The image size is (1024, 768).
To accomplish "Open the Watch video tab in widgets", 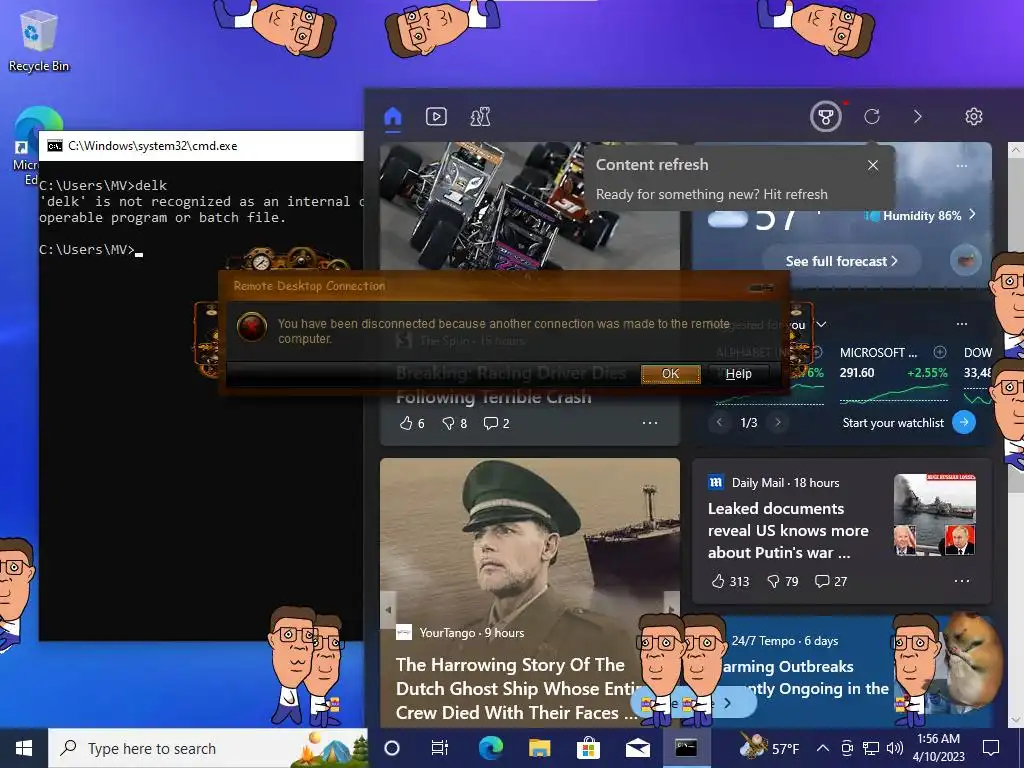I will (x=436, y=117).
